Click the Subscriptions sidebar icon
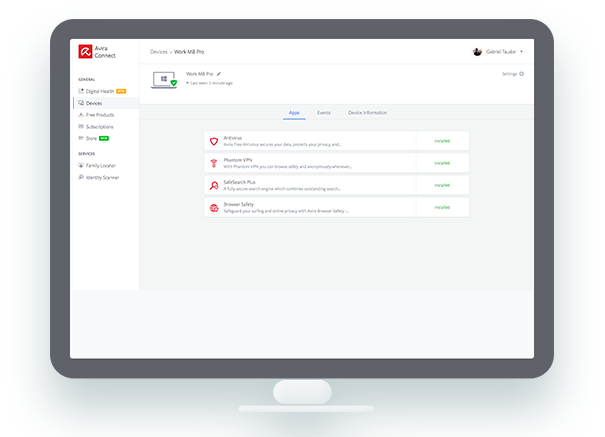Screen dimensions: 605x437 coord(81,127)
